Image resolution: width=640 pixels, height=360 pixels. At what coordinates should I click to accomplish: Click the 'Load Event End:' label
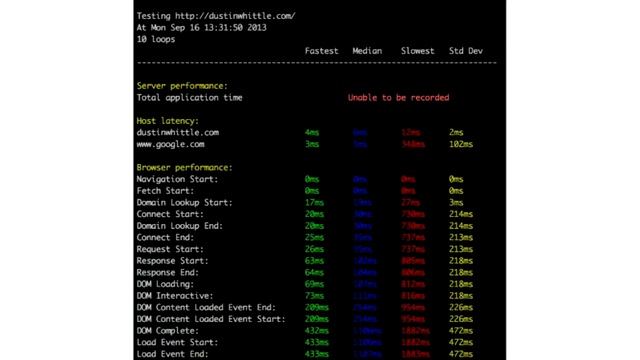point(172,354)
